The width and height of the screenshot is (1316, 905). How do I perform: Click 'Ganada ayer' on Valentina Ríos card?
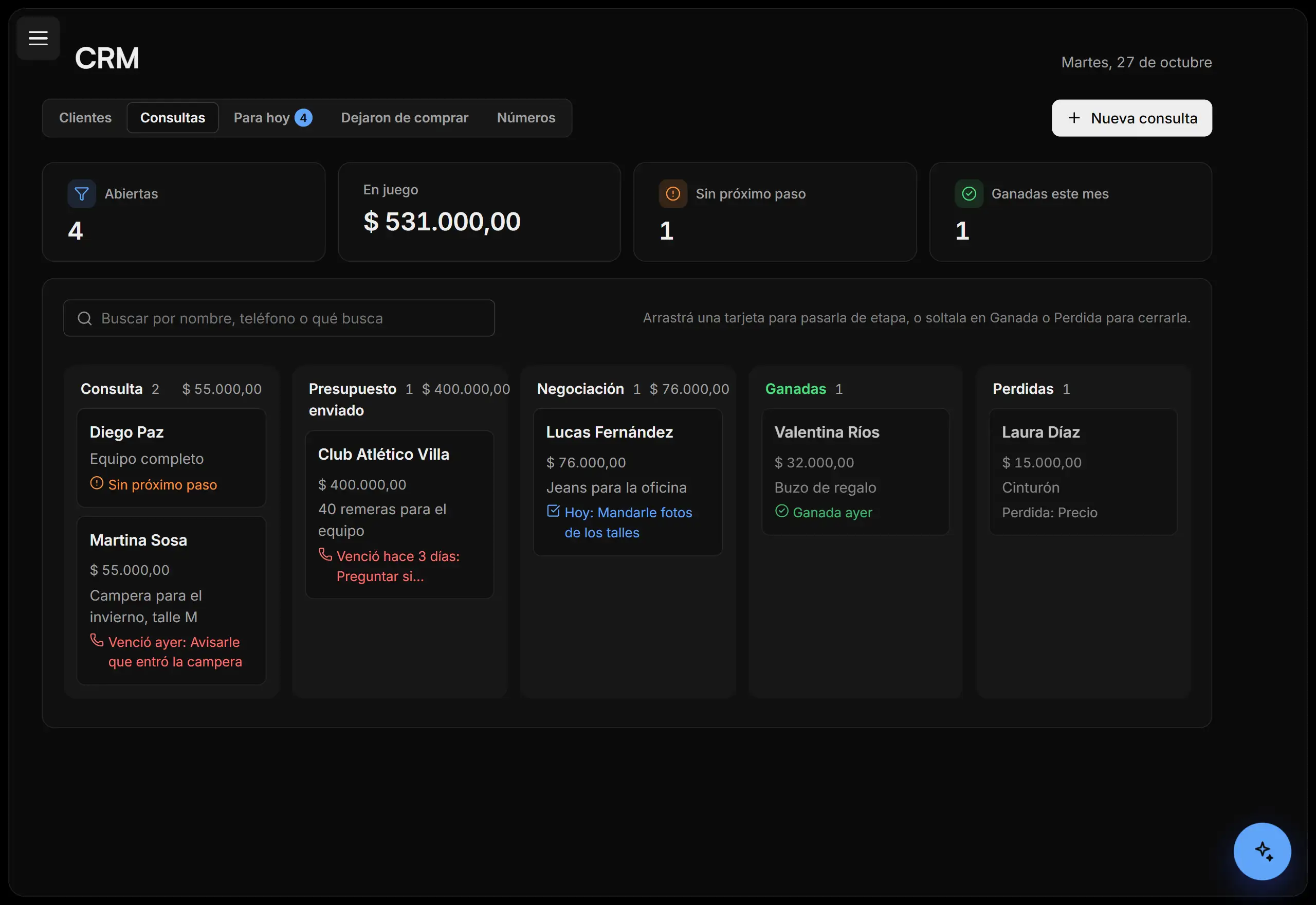833,513
